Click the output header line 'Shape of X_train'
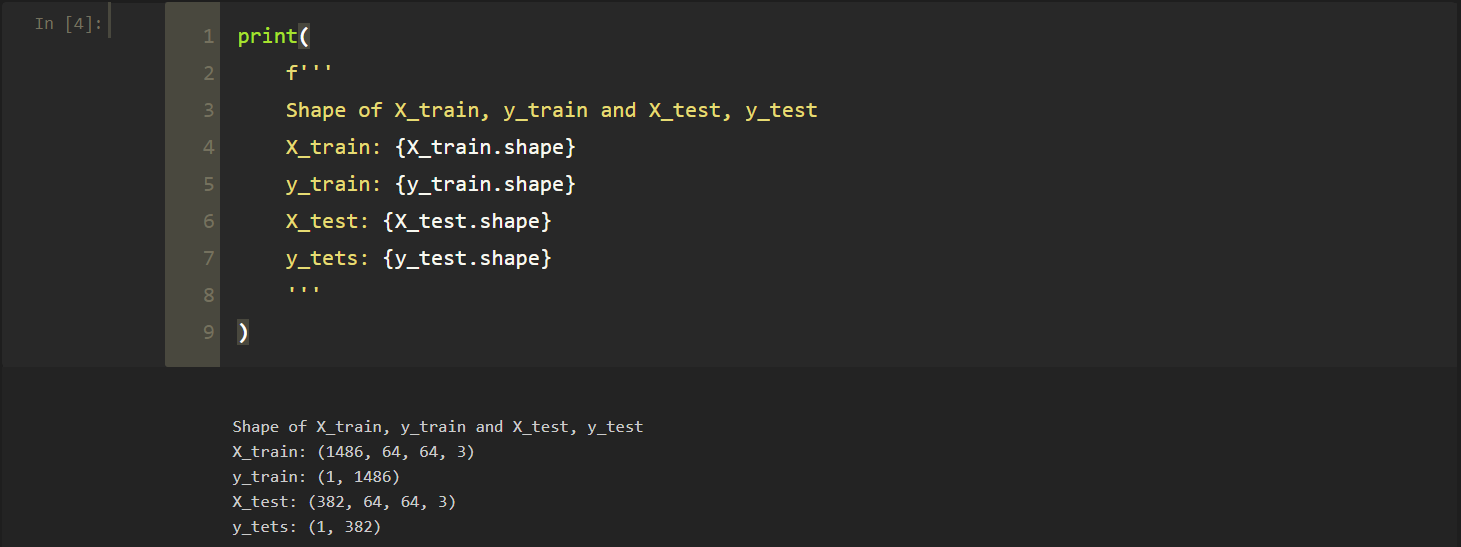 click(x=437, y=427)
